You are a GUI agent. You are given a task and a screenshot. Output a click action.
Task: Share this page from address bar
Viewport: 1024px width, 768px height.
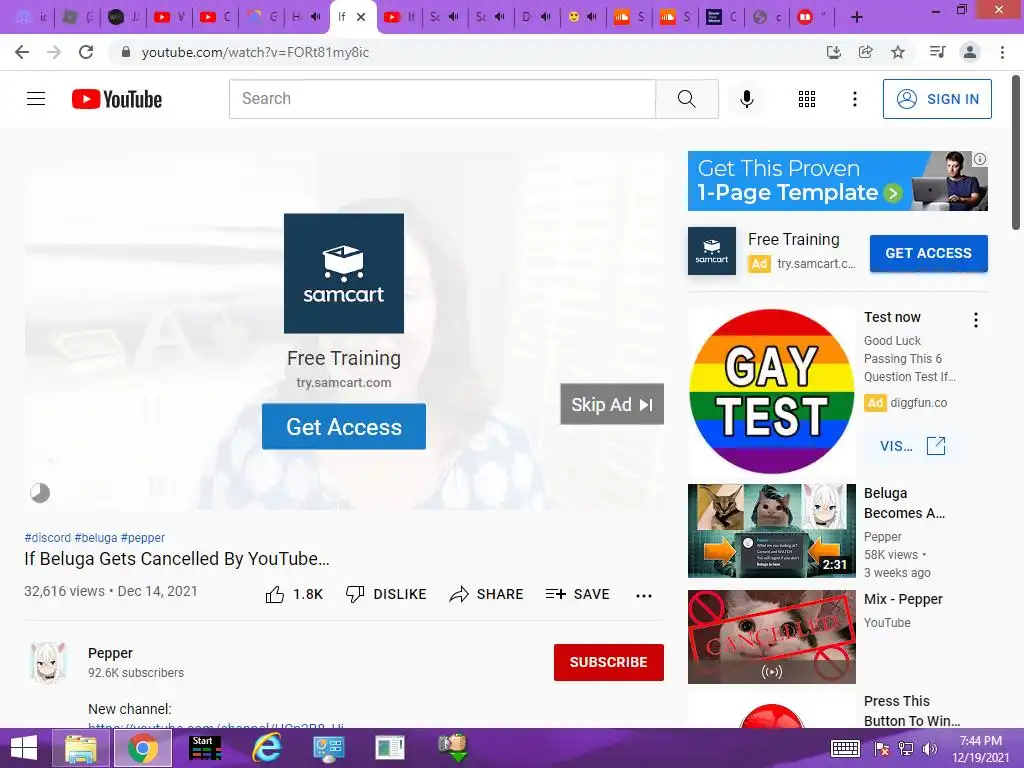click(x=865, y=52)
